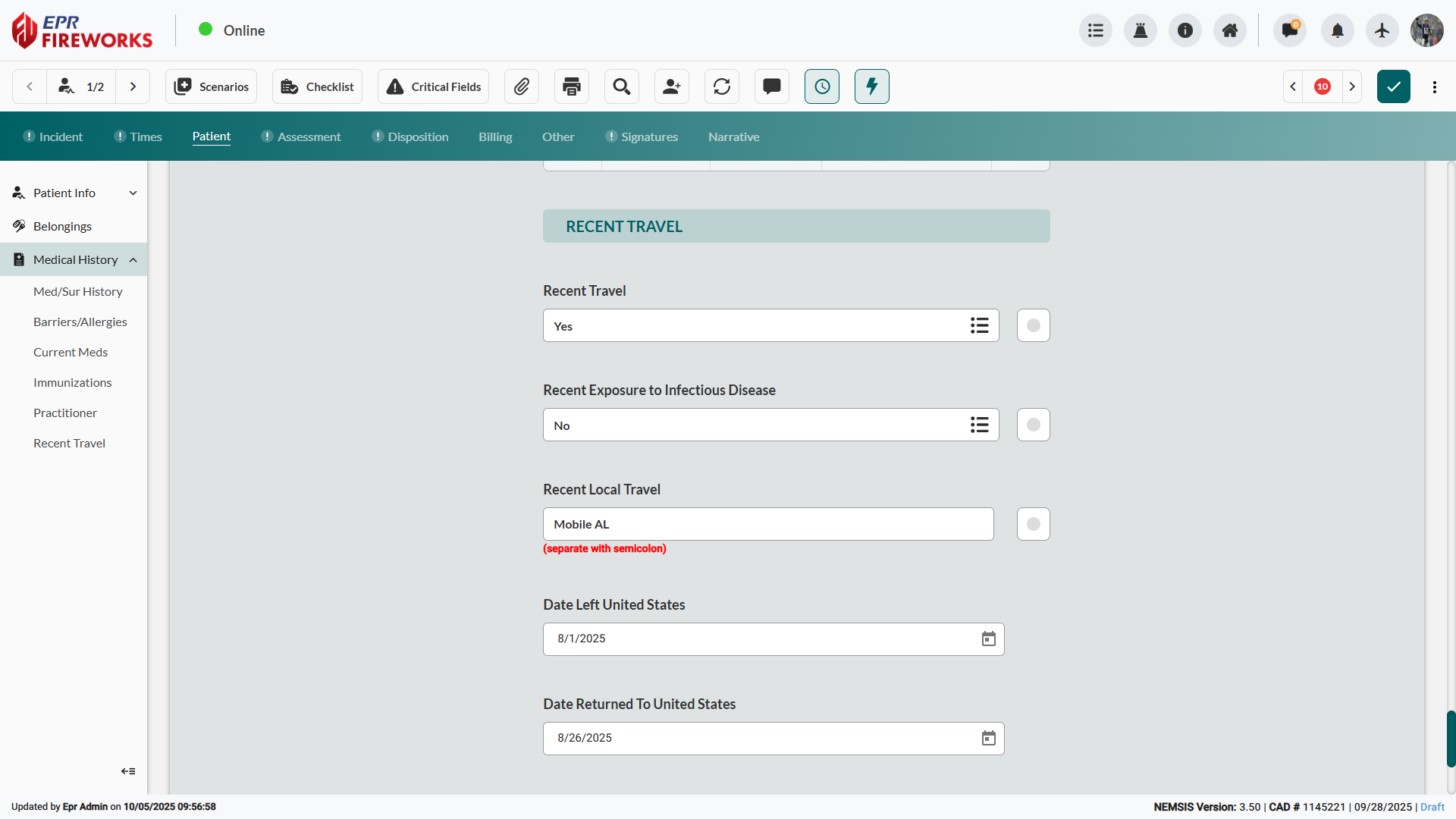Click the refresh sync icon
Viewport: 1456px width, 819px height.
(722, 86)
